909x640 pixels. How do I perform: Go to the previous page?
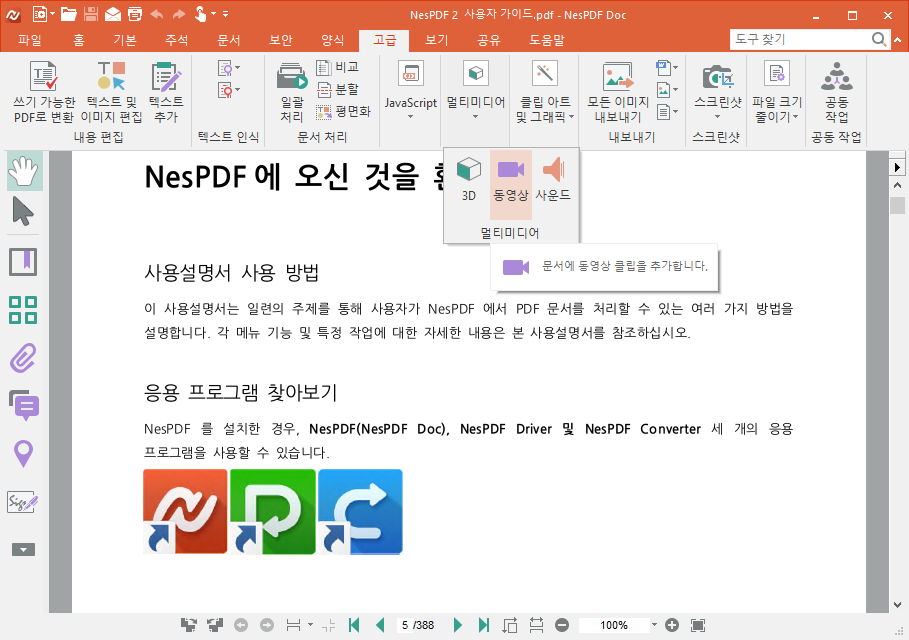[380, 625]
